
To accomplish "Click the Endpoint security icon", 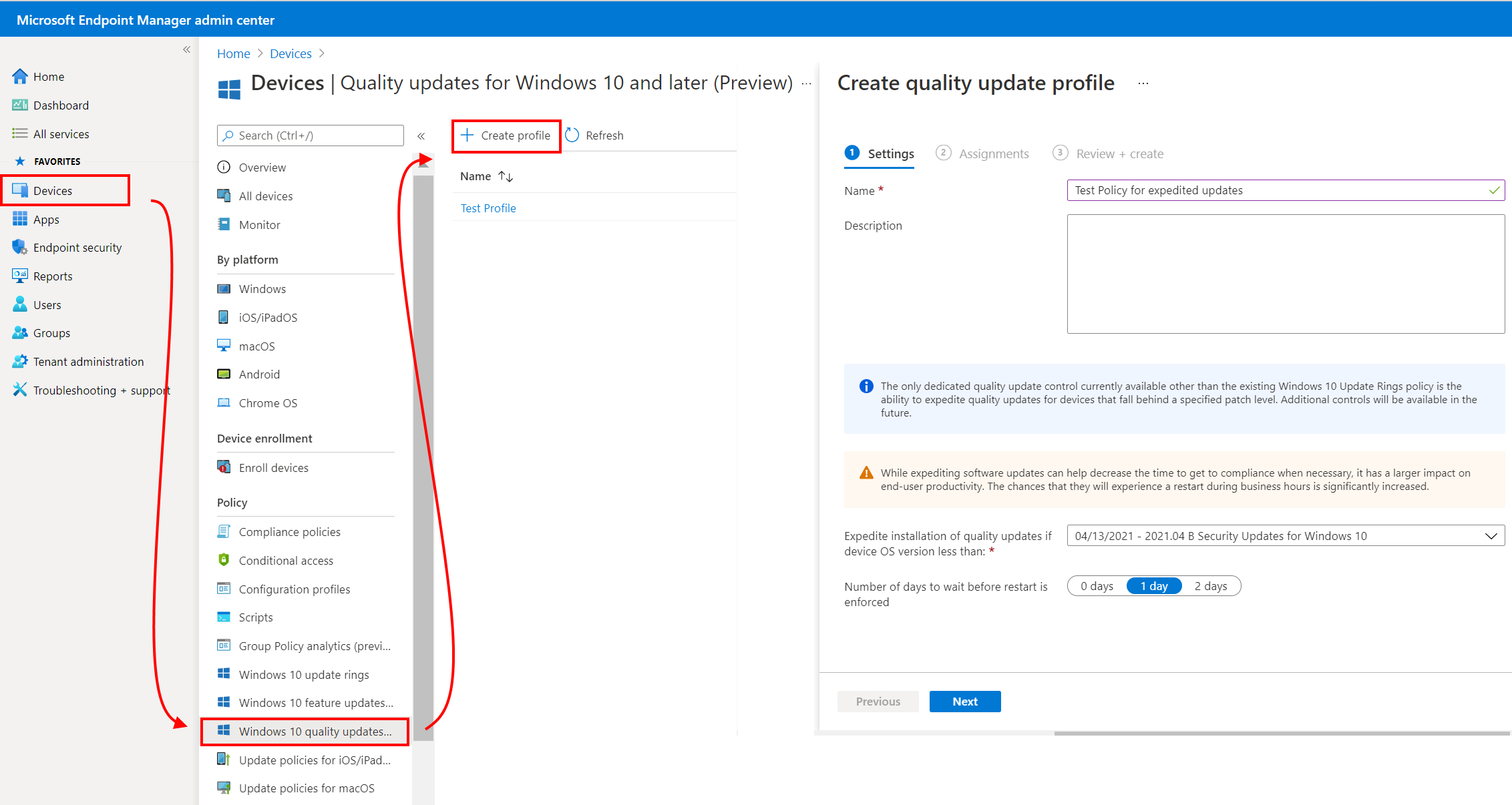I will point(17,247).
